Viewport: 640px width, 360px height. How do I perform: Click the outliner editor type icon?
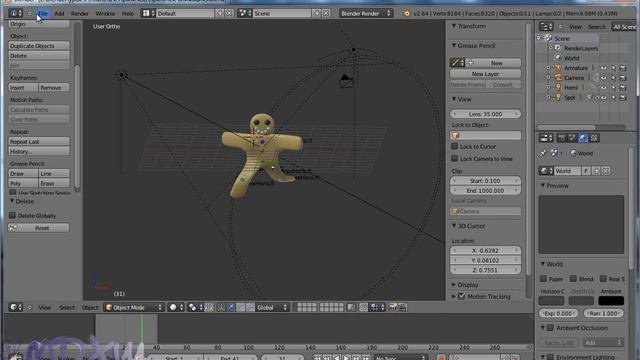click(546, 27)
